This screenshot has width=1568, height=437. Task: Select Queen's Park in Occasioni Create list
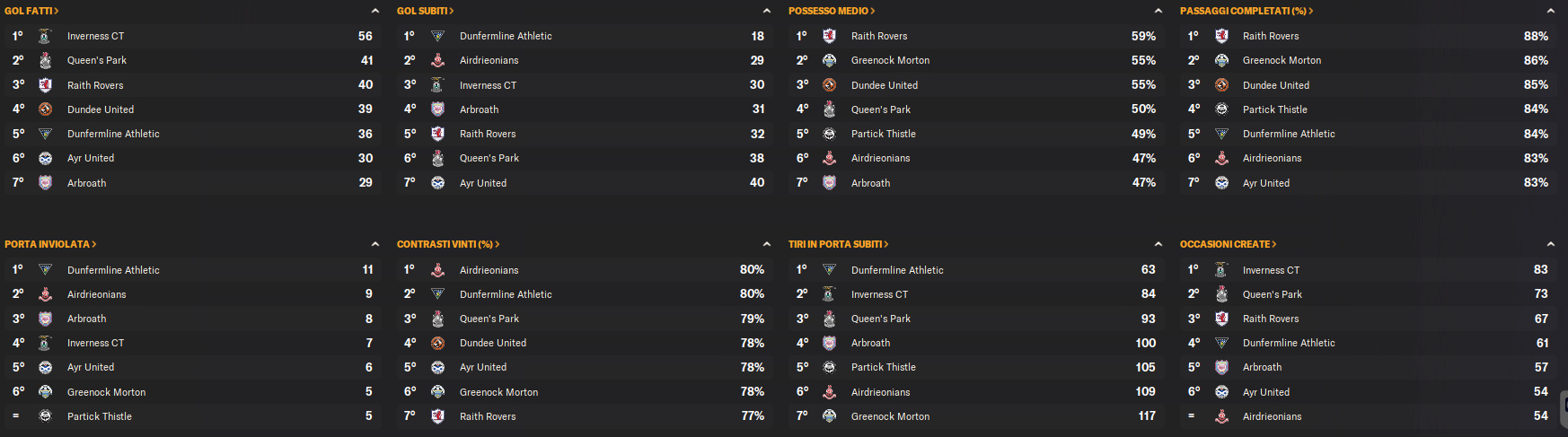pyautogui.click(x=1272, y=294)
